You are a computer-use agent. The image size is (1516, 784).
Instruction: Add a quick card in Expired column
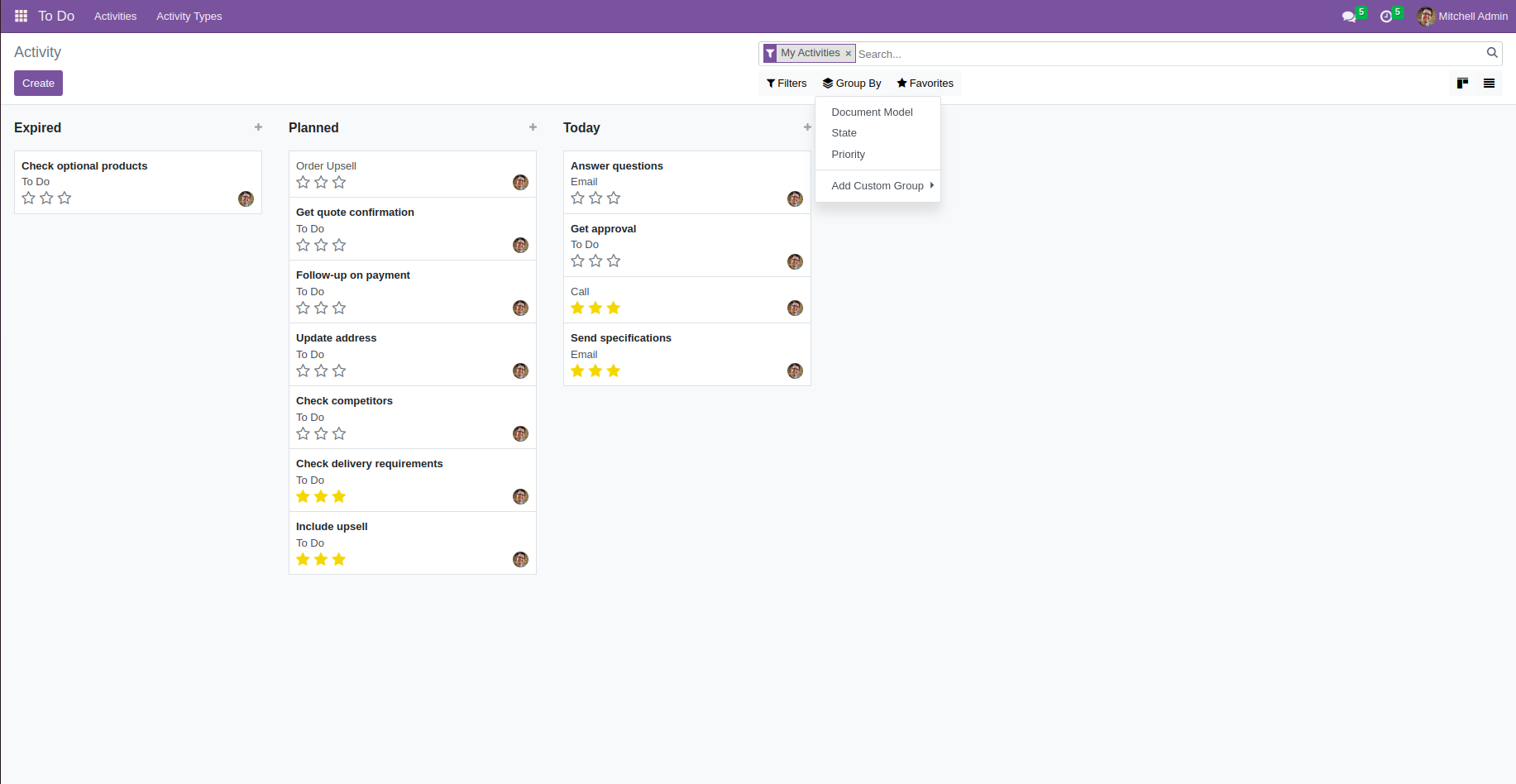258,127
